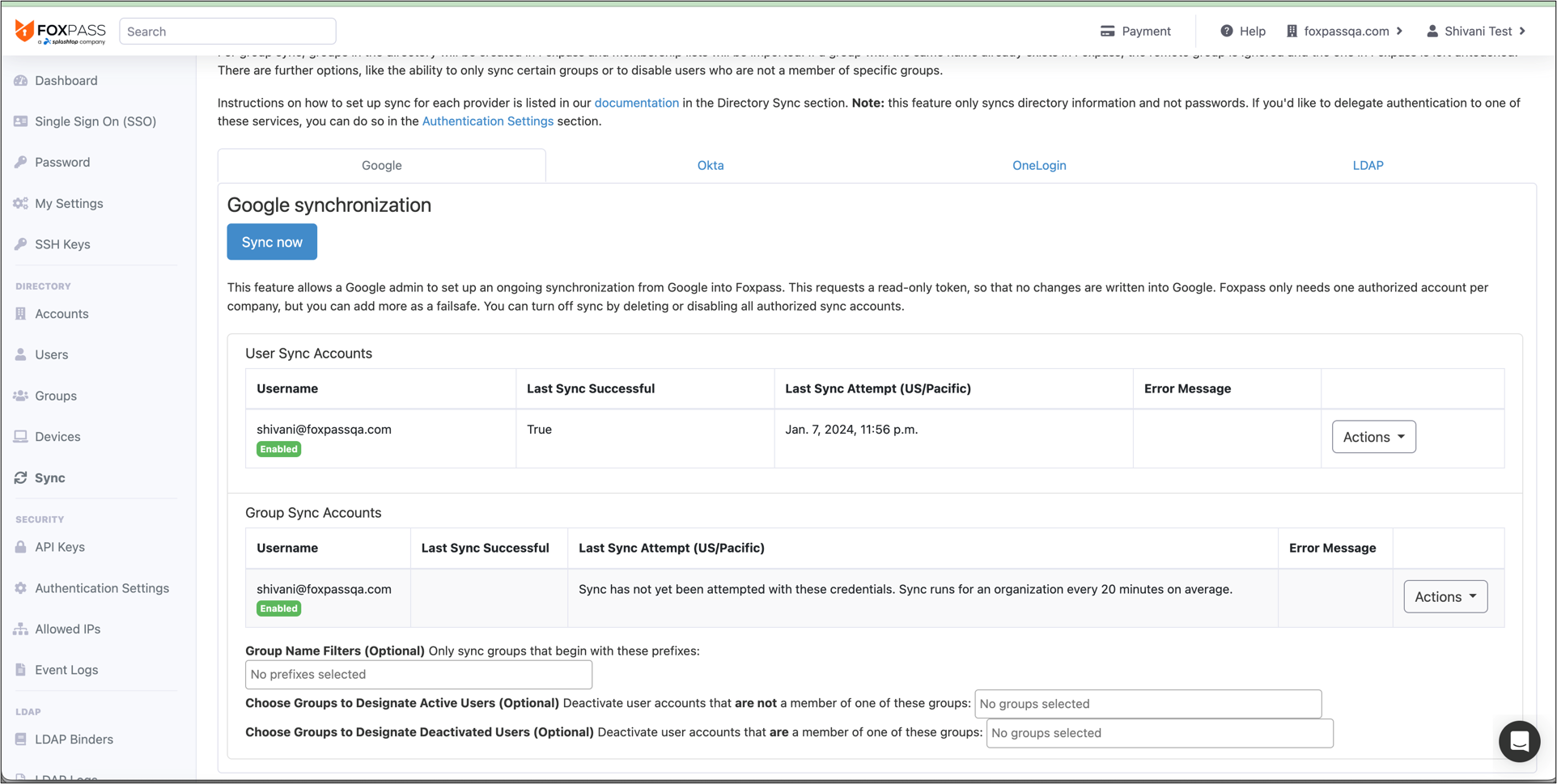Image resolution: width=1557 pixels, height=784 pixels.
Task: Click the Payment credit card icon
Action: pyautogui.click(x=1108, y=32)
